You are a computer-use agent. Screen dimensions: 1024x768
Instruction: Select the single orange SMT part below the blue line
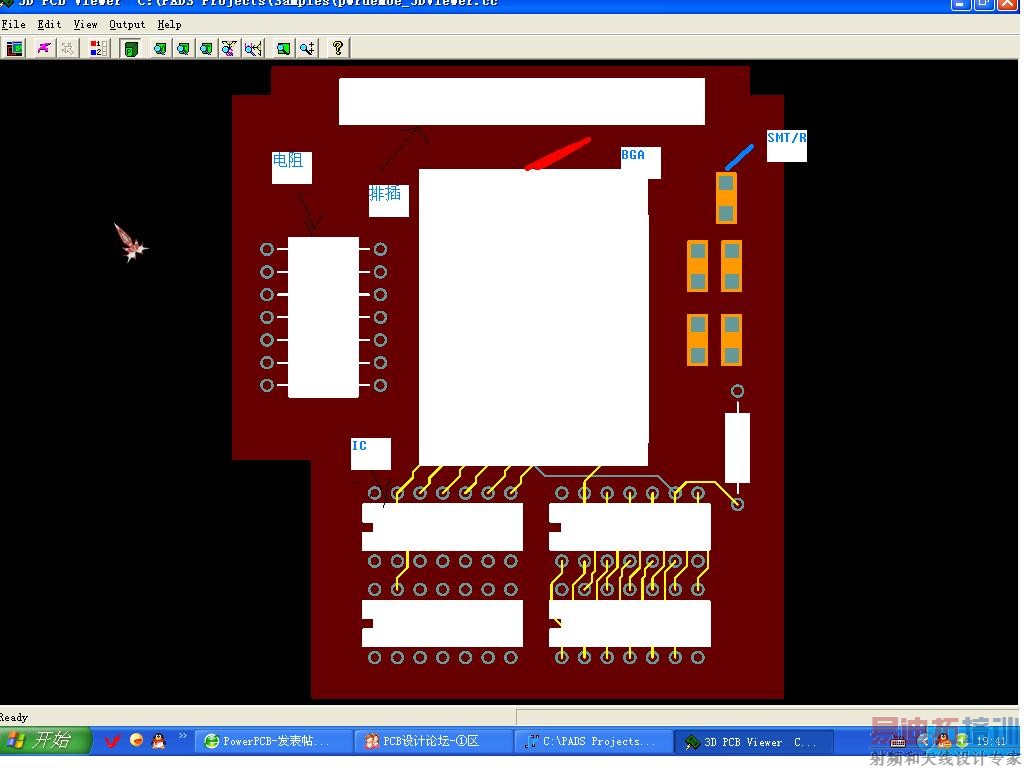coord(726,198)
